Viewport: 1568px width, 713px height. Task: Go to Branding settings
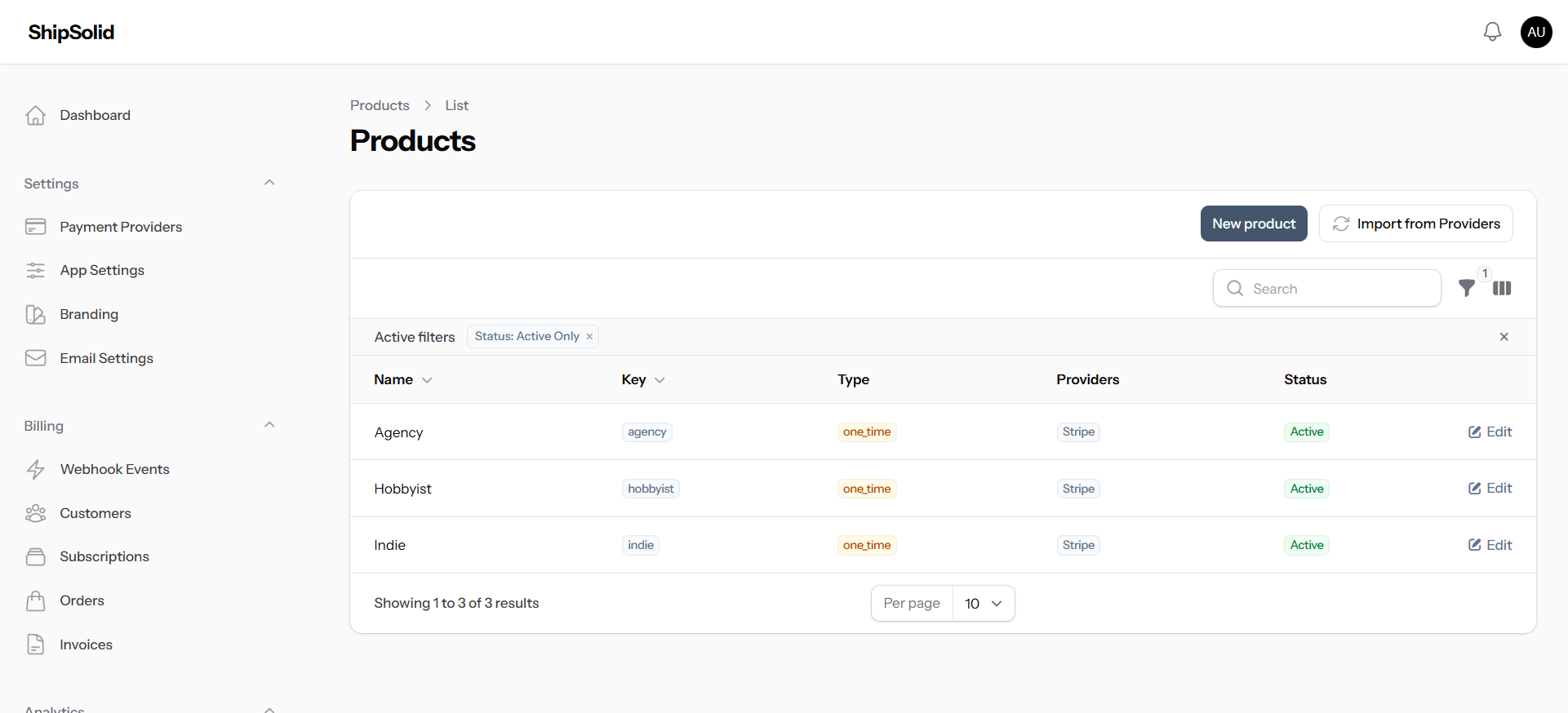[88, 314]
